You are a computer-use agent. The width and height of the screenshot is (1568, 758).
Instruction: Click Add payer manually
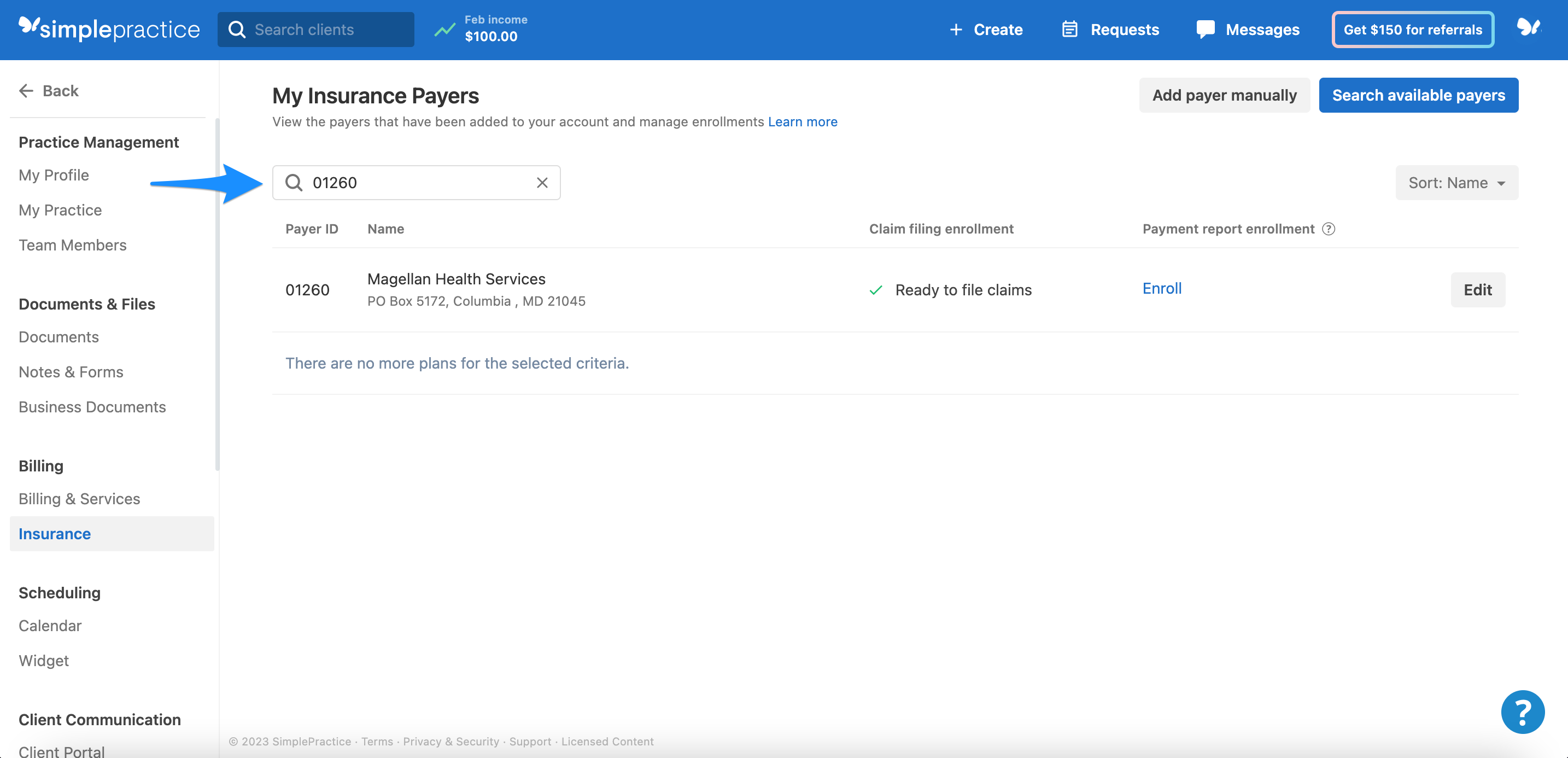click(1224, 95)
